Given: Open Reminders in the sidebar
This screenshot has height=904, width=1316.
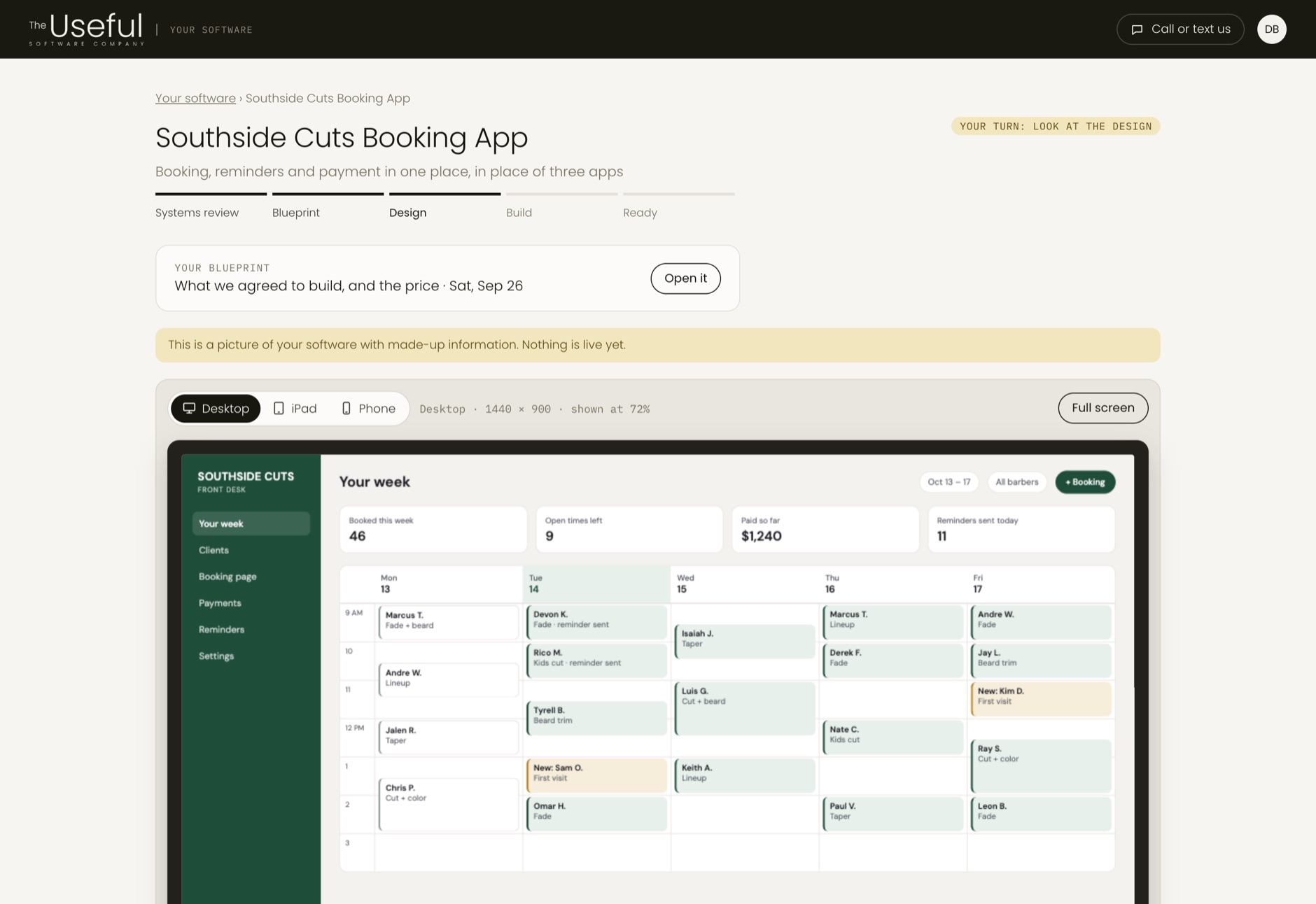Looking at the screenshot, I should click(251, 630).
